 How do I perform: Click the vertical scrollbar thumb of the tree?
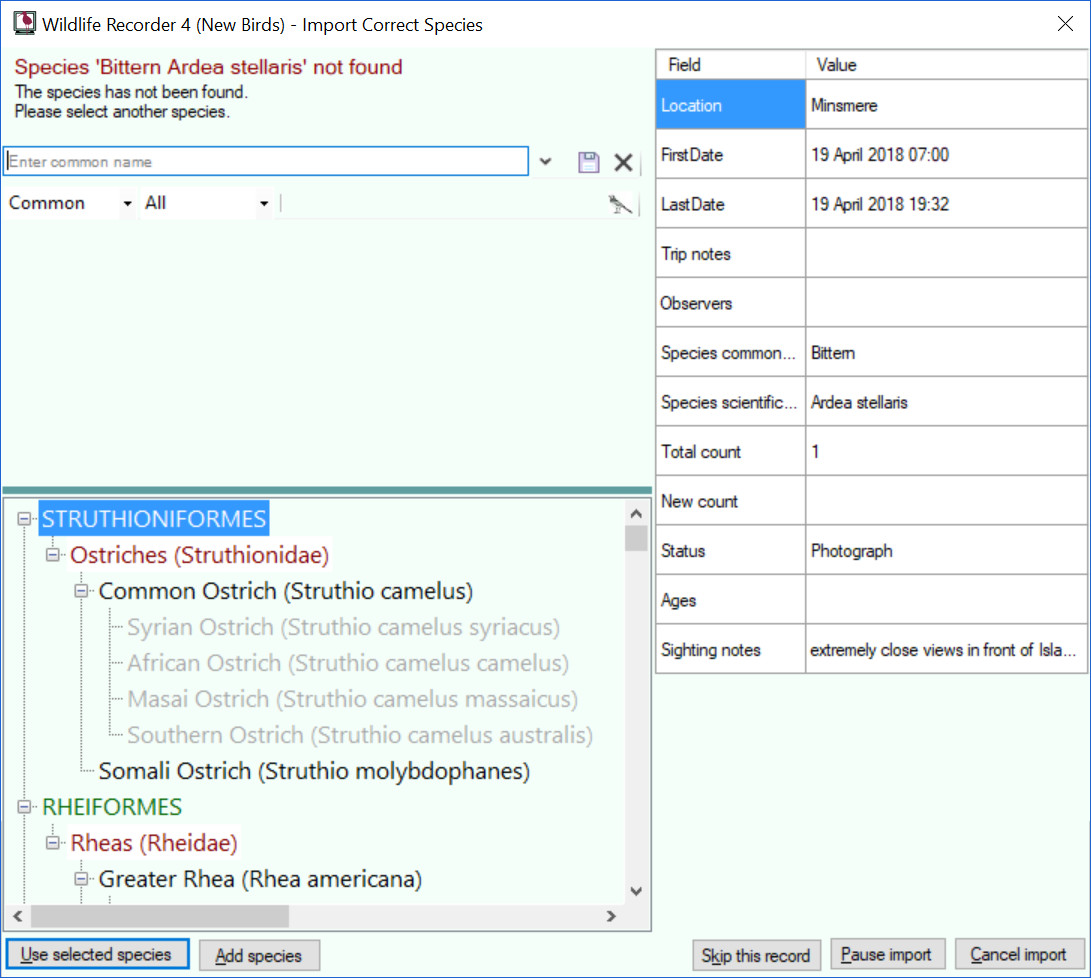[x=636, y=538]
